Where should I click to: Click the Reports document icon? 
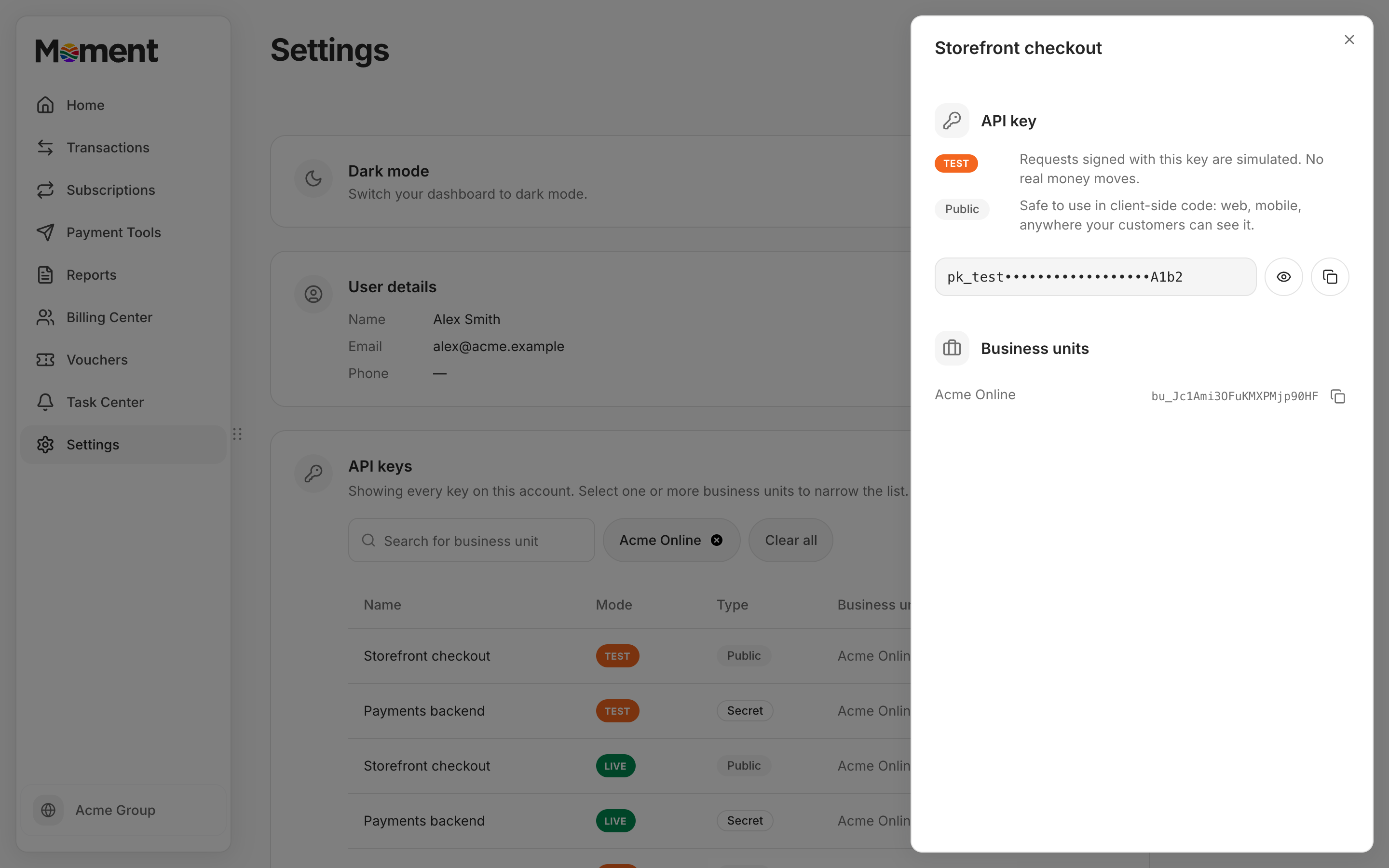click(45, 275)
